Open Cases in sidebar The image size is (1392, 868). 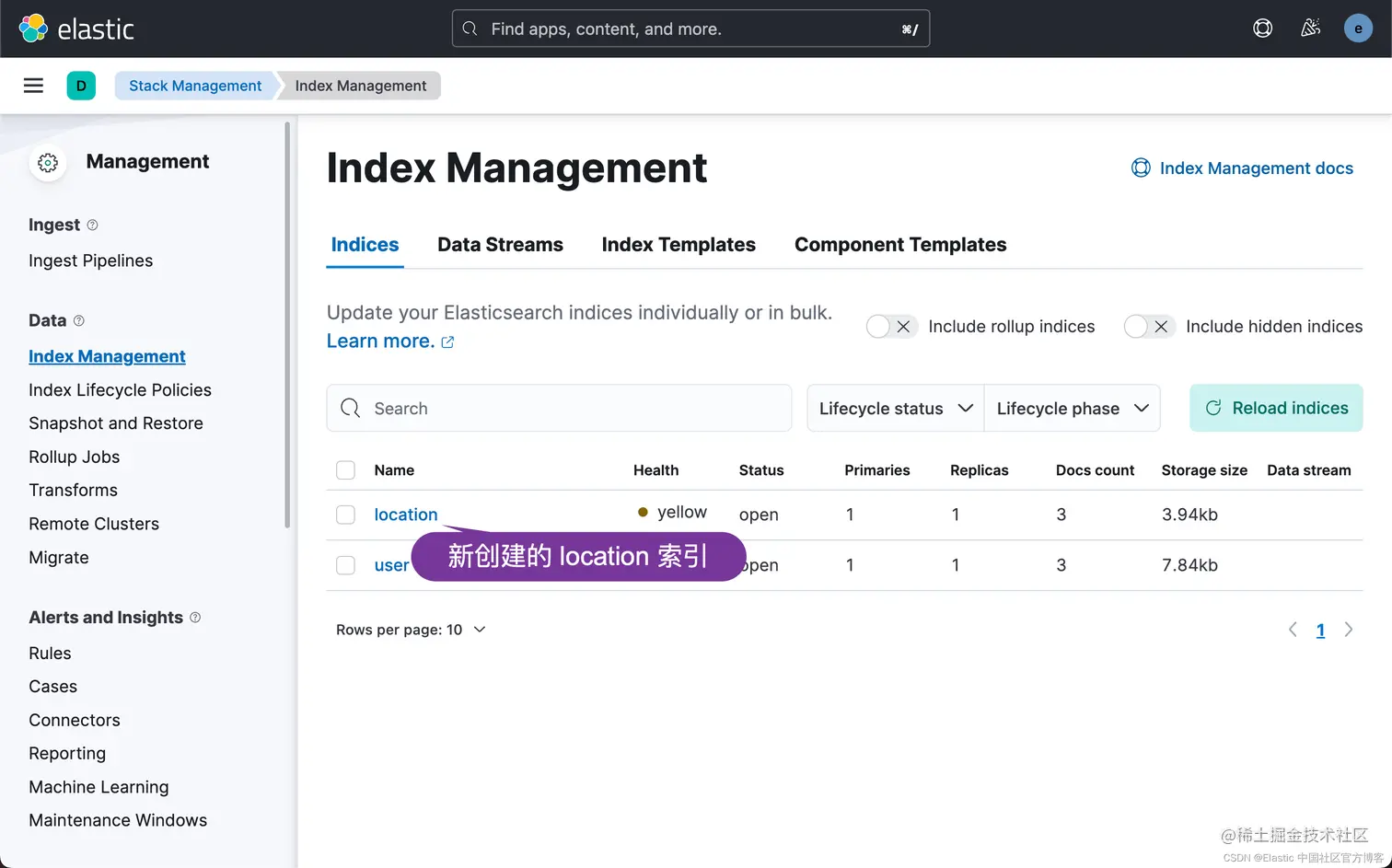pos(52,687)
